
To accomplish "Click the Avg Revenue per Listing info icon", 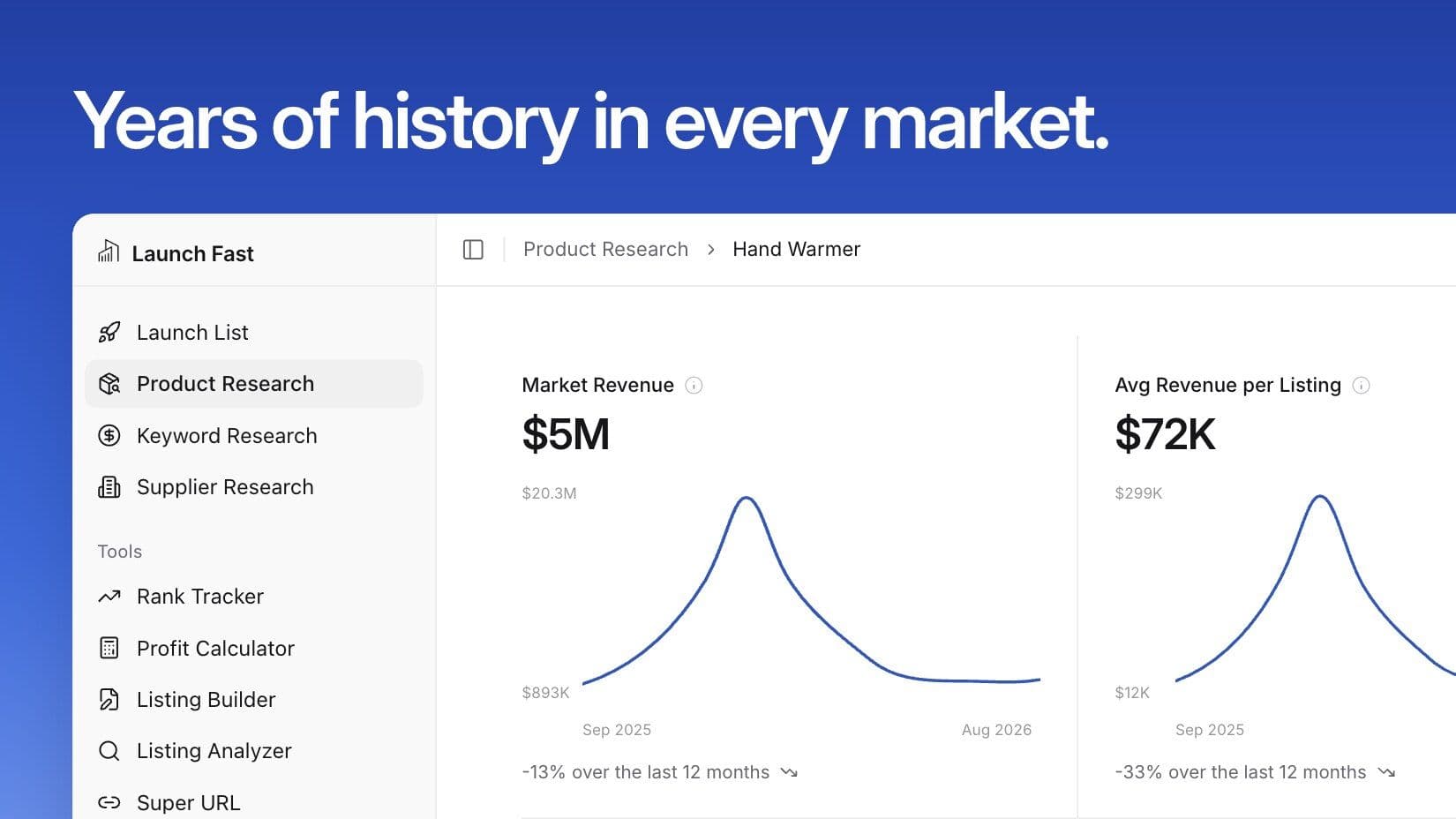I will tap(1361, 385).
